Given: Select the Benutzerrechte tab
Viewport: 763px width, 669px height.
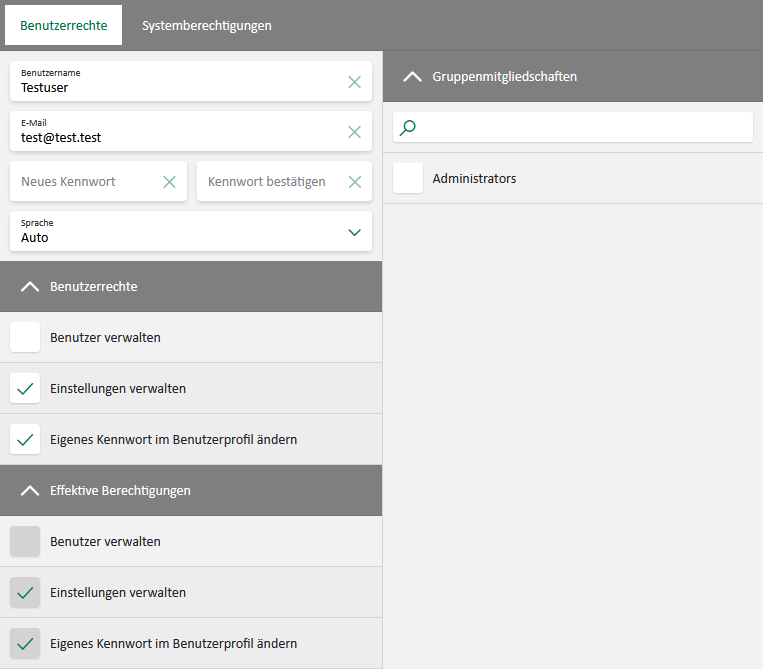Looking at the screenshot, I should (64, 26).
